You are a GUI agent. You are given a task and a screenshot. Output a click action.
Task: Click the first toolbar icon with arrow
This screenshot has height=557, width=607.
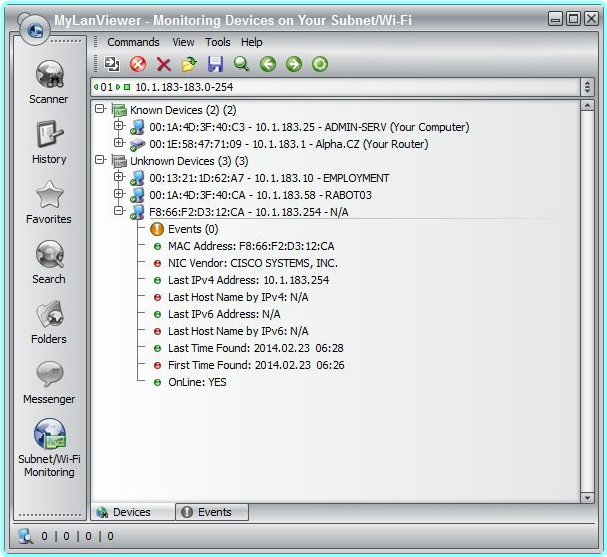112,64
